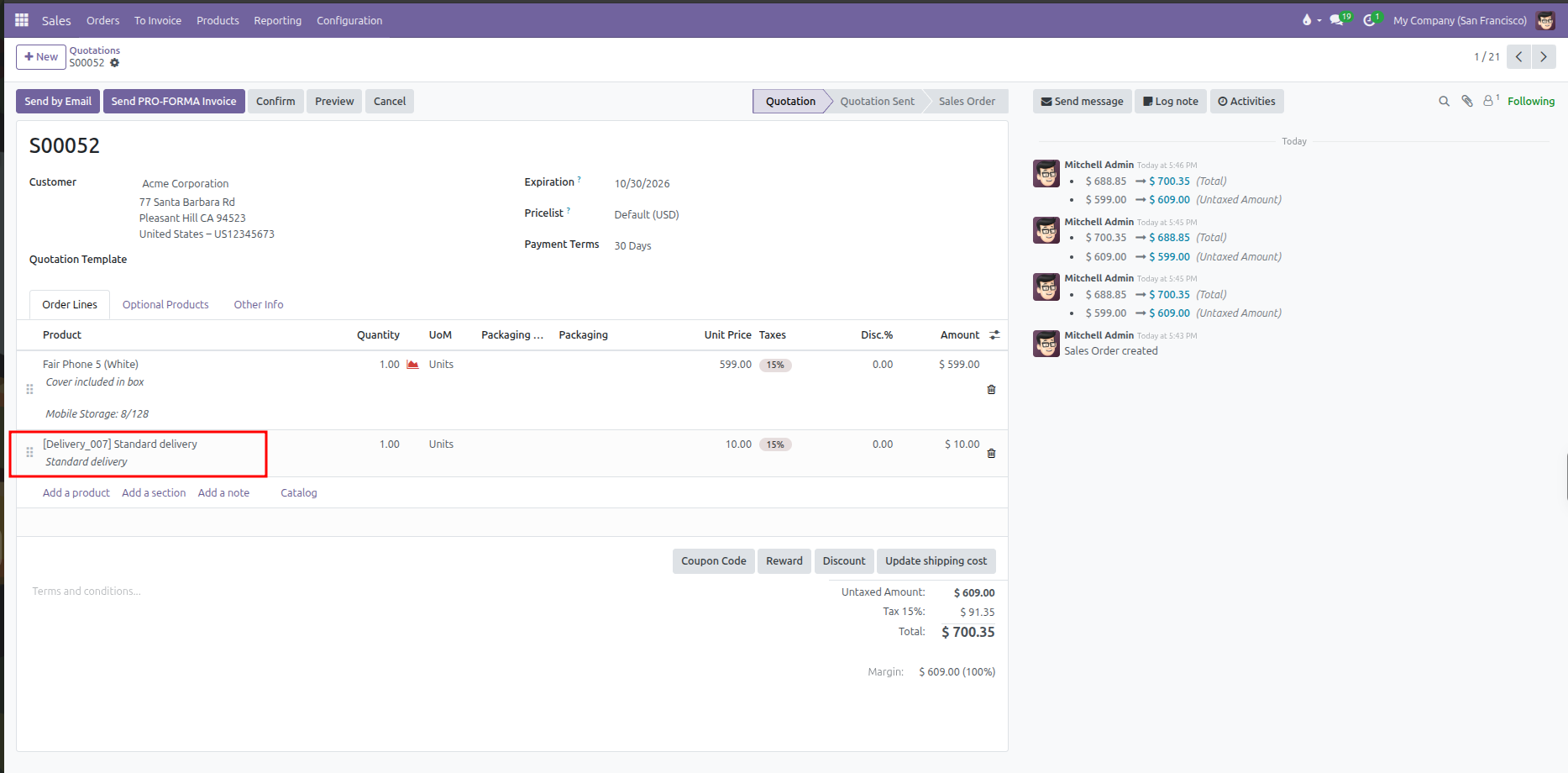Click the New record button
1568x773 pixels.
[41, 57]
